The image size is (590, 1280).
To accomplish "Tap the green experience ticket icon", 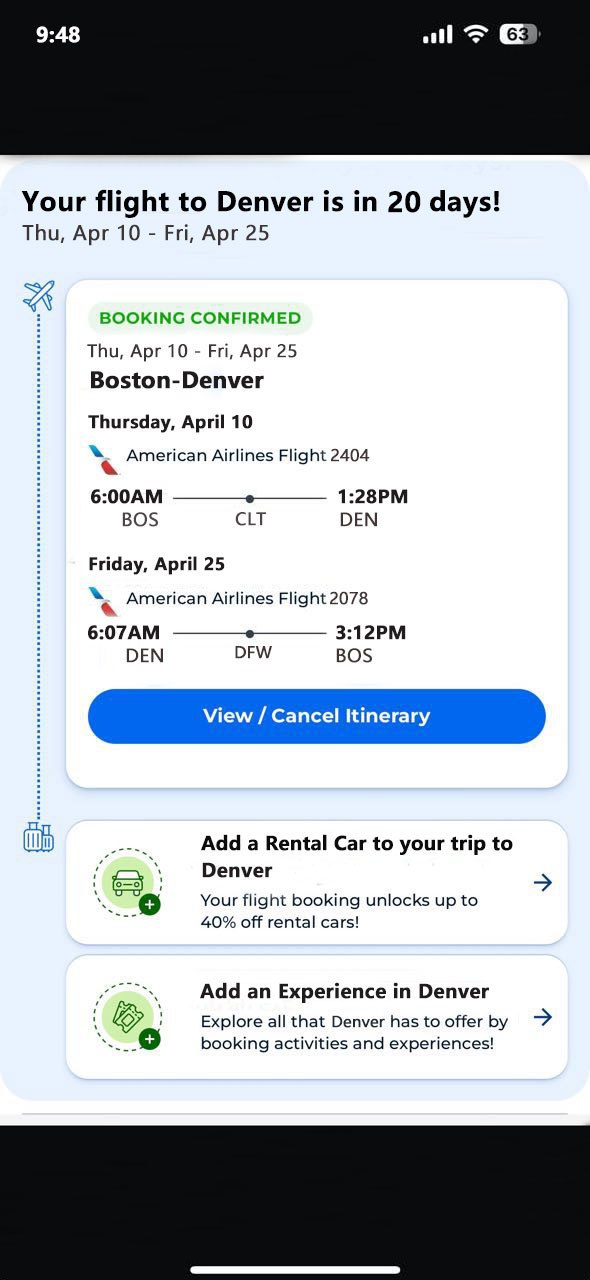I will click(128, 1017).
